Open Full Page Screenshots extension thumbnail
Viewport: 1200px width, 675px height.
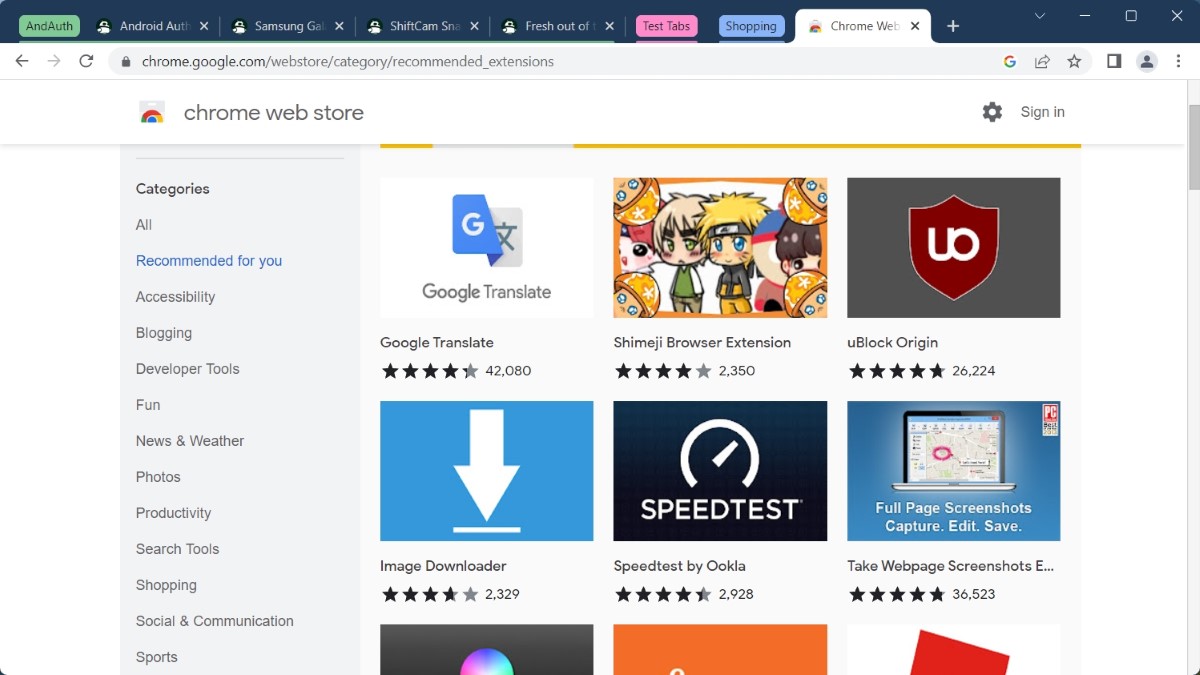pyautogui.click(x=954, y=471)
